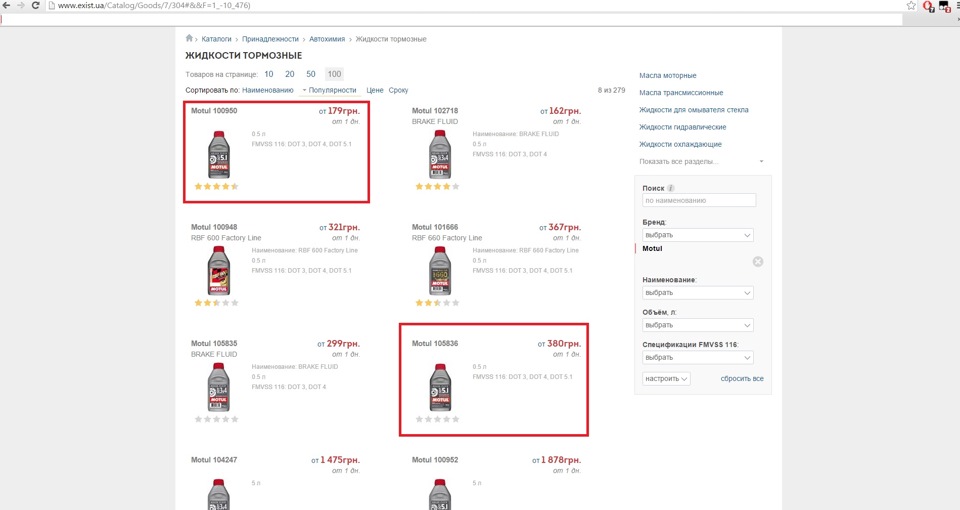View star rating of Motul 100948

click(x=216, y=302)
